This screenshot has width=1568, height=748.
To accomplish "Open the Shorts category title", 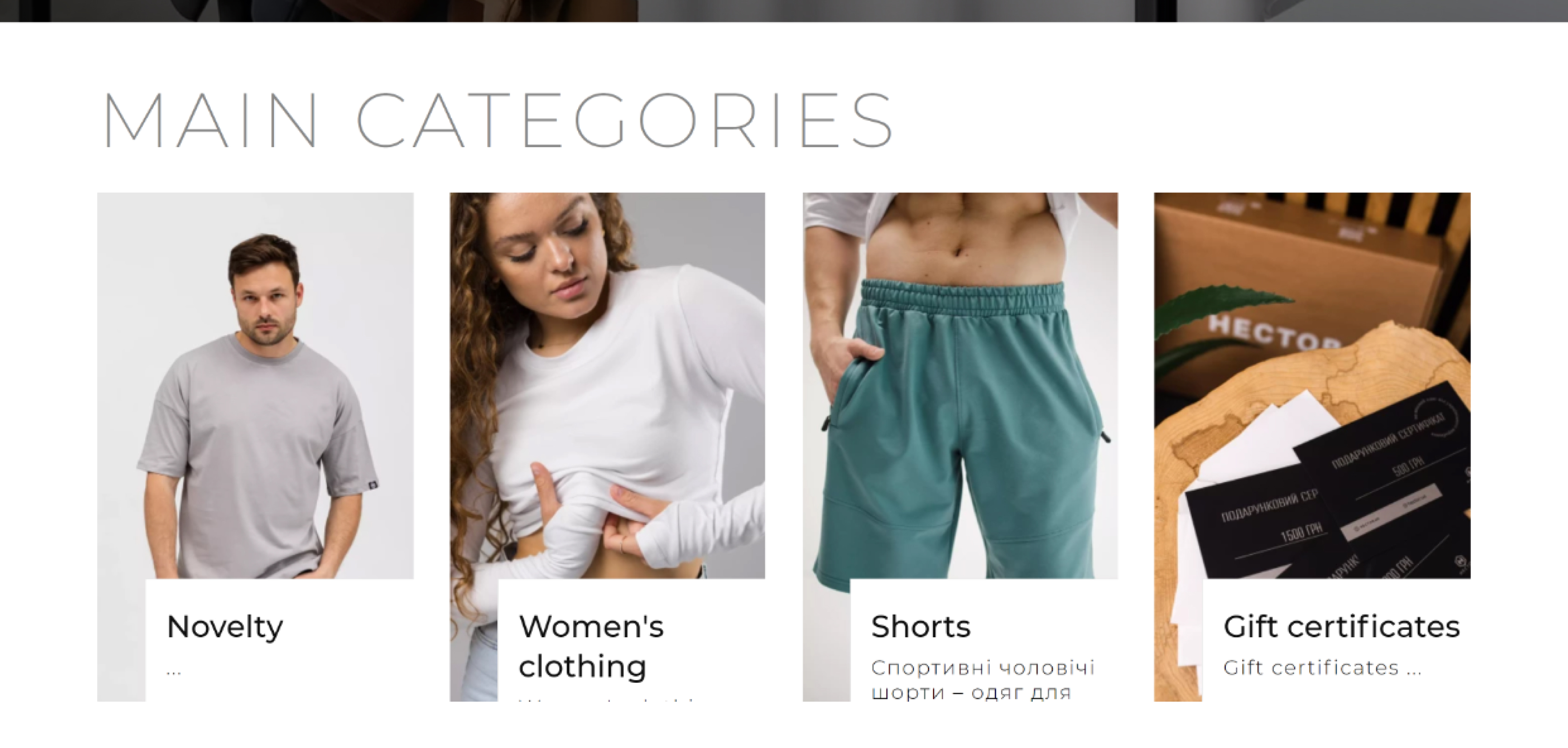I will point(920,627).
